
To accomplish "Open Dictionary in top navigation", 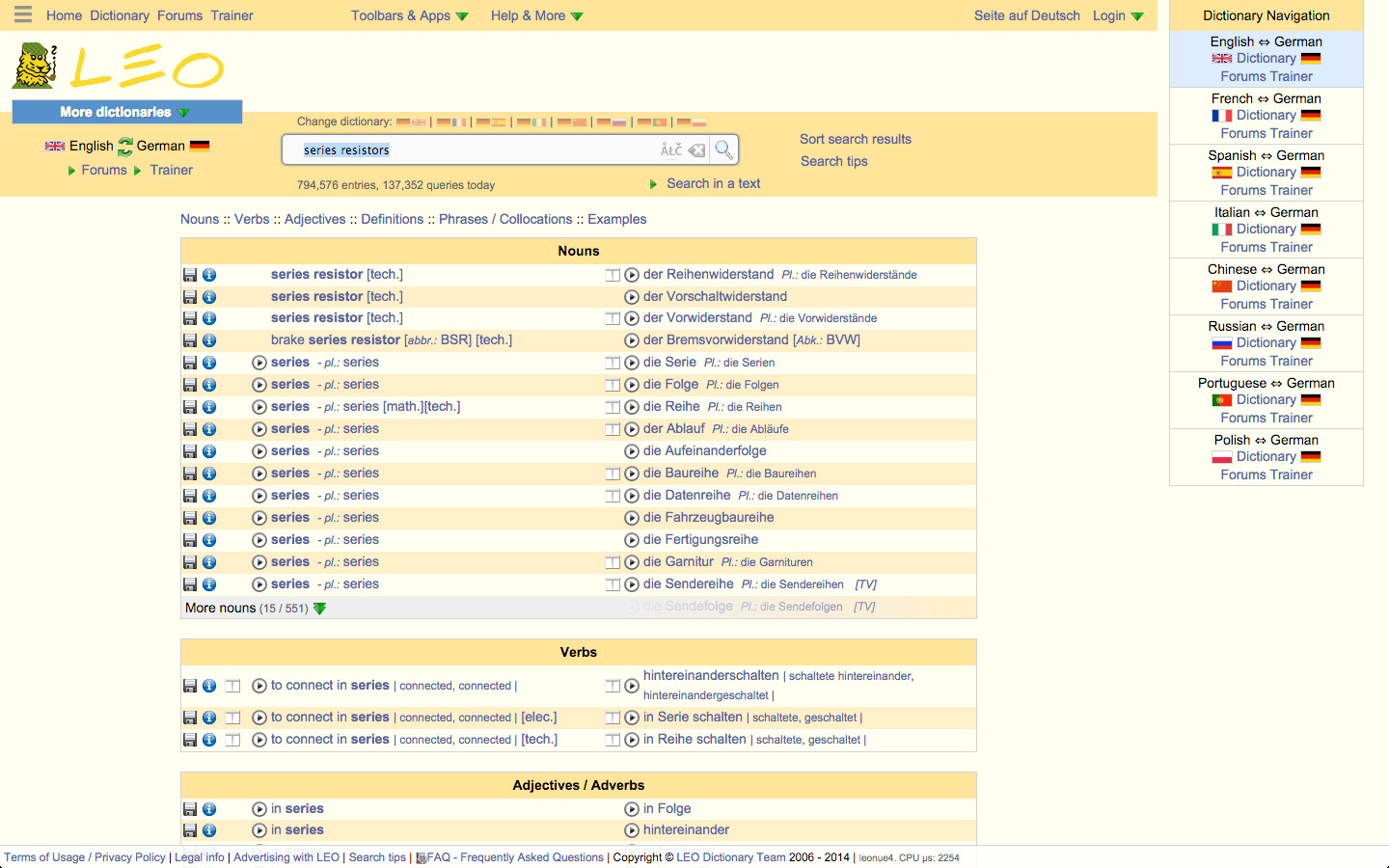I will [120, 15].
